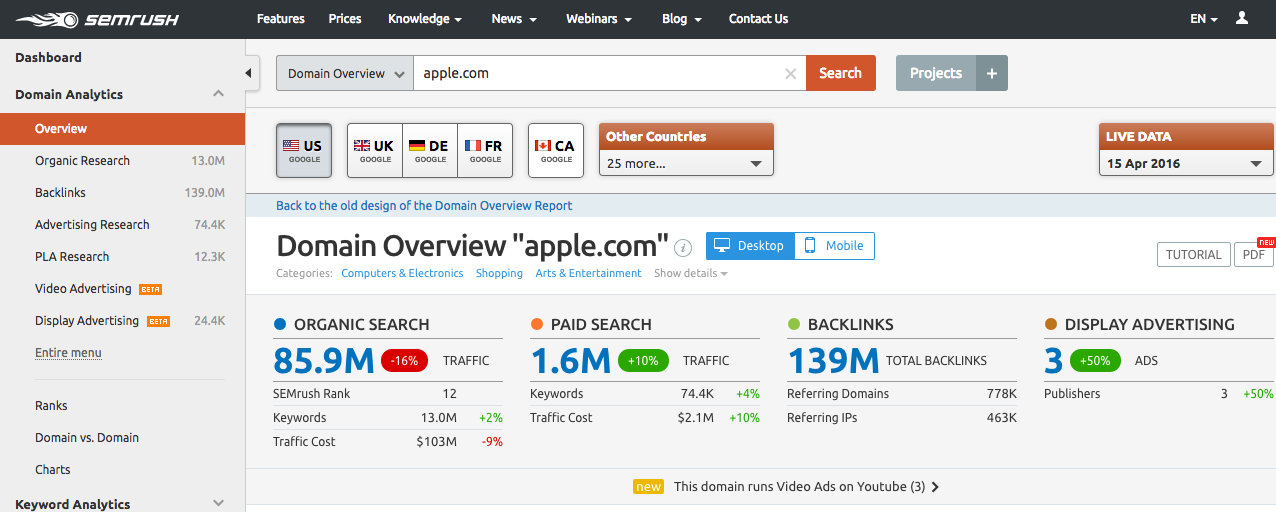Expand the Blog menu
This screenshot has height=512, width=1276.
[x=682, y=19]
